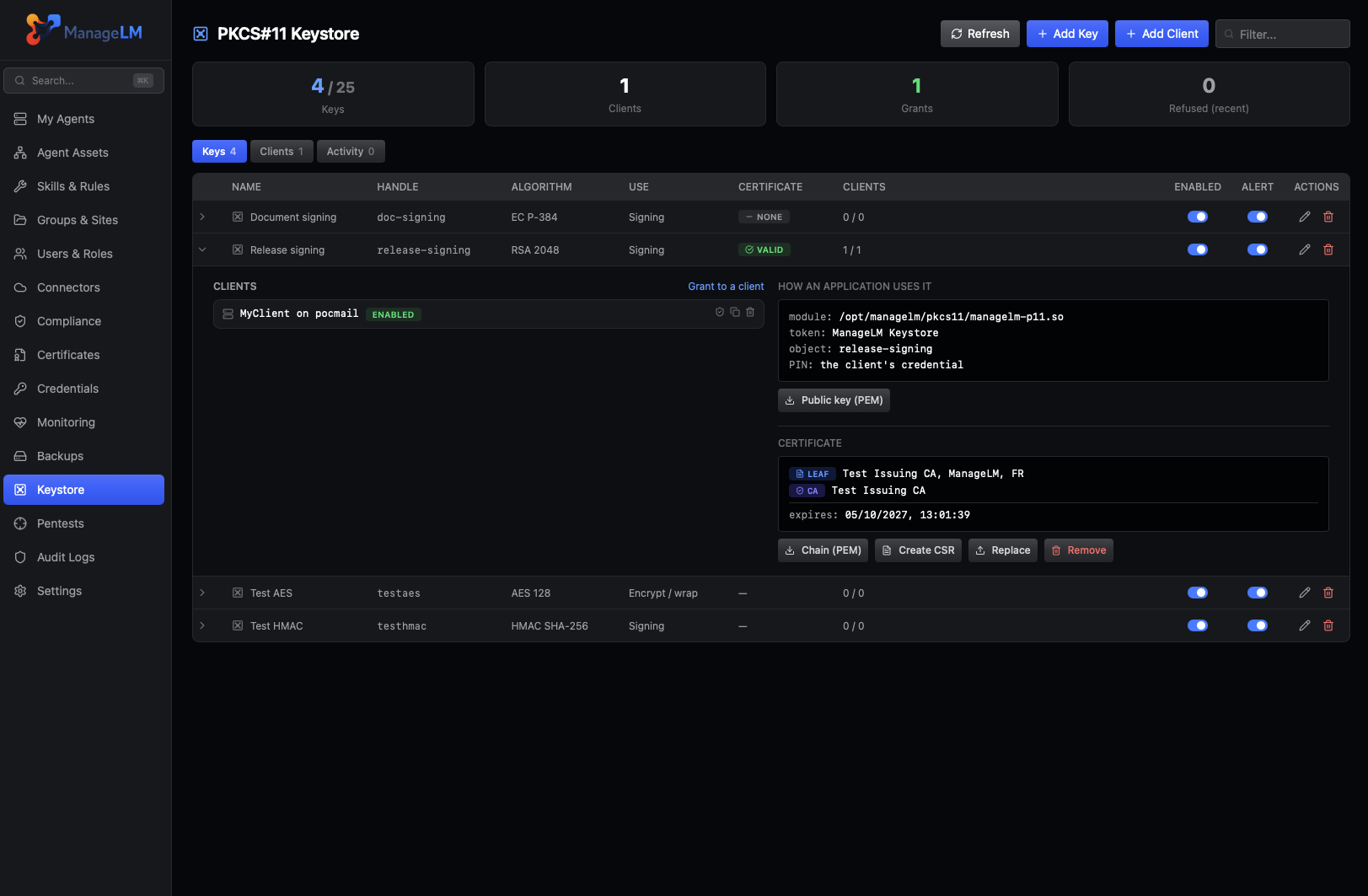The width and height of the screenshot is (1368, 896).
Task: Select the Keystore sidebar item
Action: [83, 490]
